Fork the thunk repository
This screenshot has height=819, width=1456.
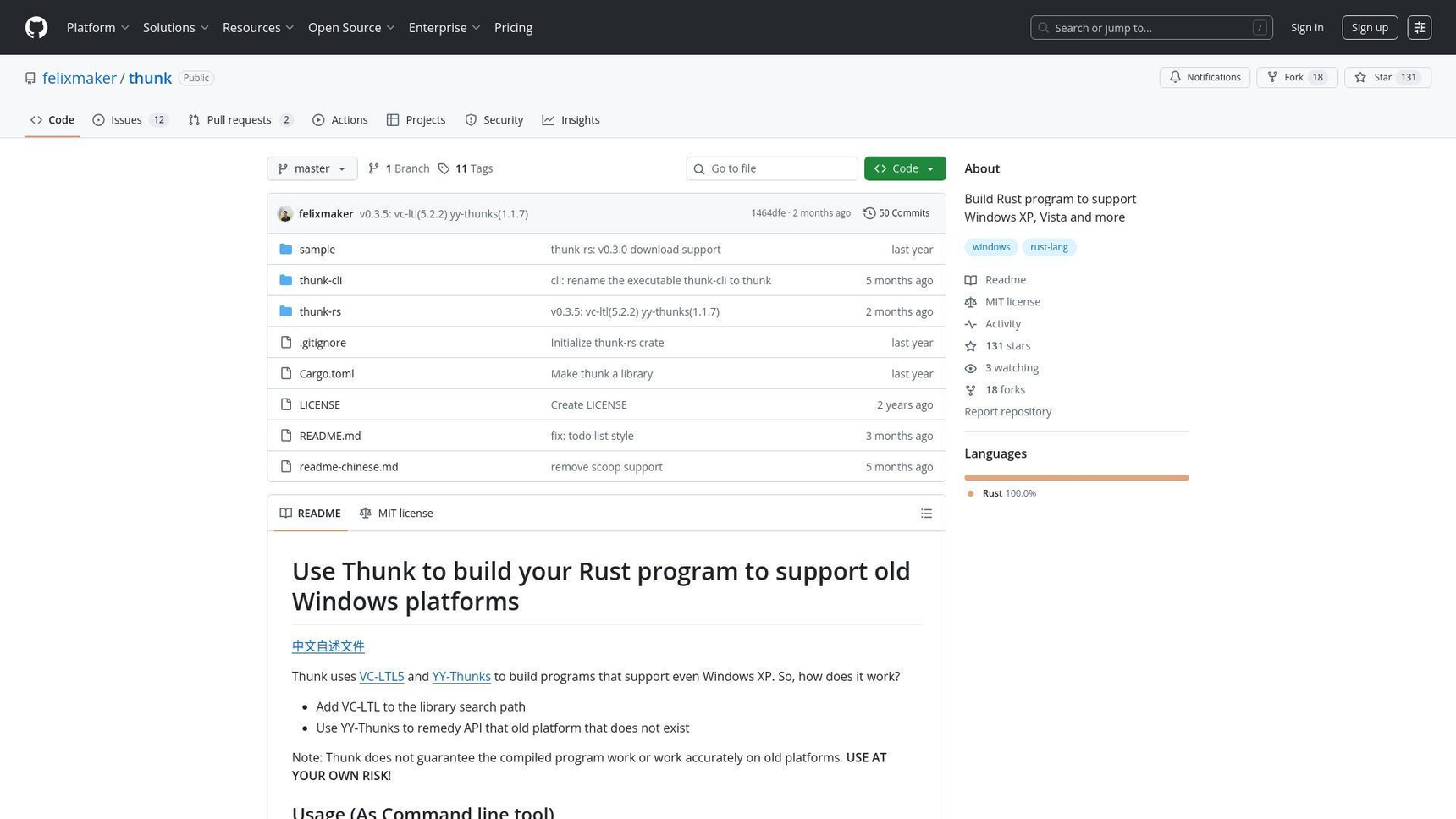click(1297, 77)
